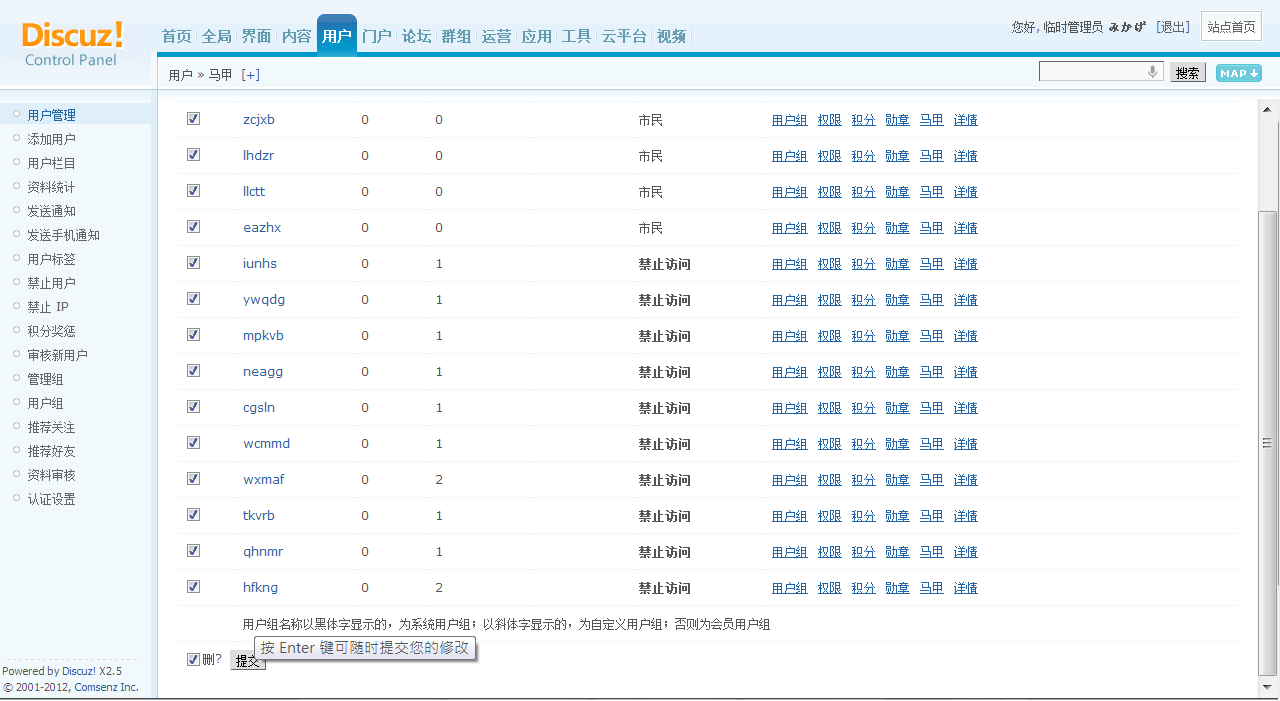
Task: Open the 全局 tab
Action: (217, 36)
